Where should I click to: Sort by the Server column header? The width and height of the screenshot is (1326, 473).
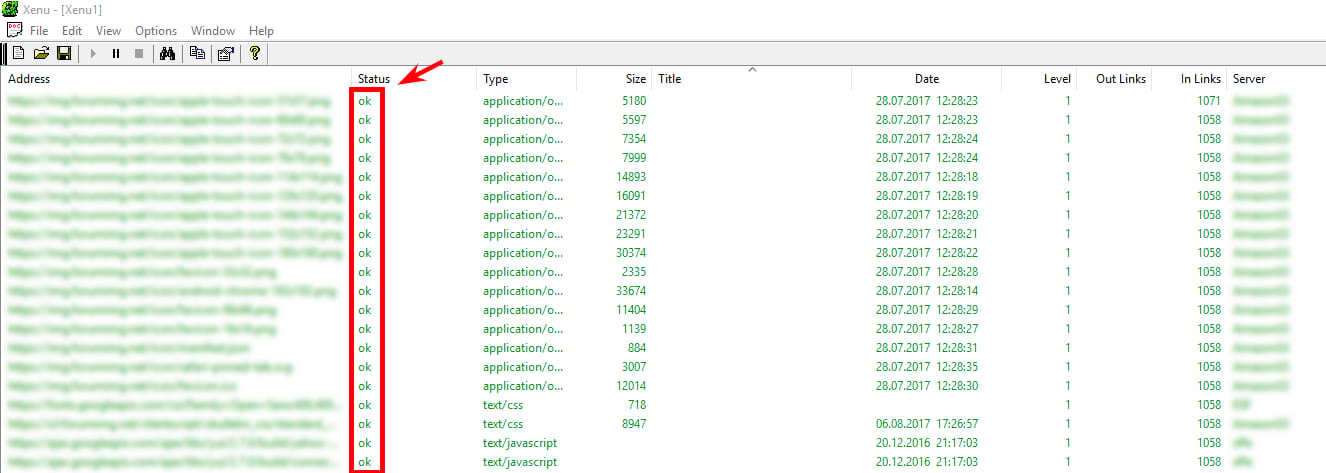point(1276,79)
